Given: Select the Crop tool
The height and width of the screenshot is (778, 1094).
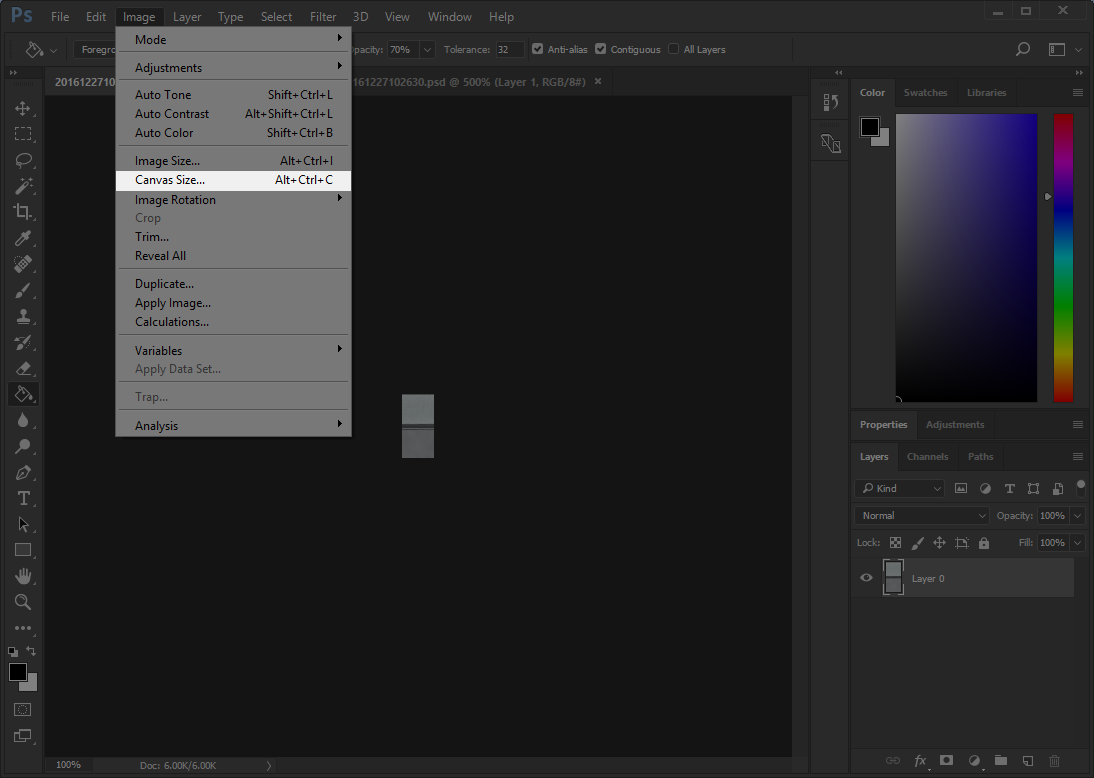Looking at the screenshot, I should click(23, 211).
